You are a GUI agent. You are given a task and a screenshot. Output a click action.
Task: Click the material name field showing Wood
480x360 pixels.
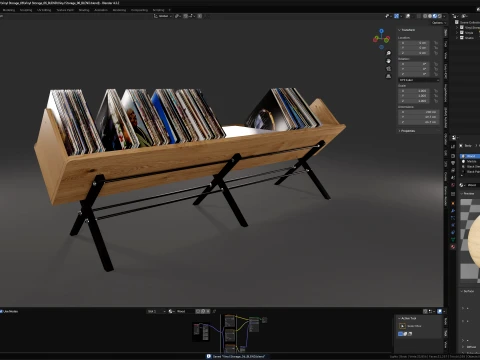[x=473, y=185]
